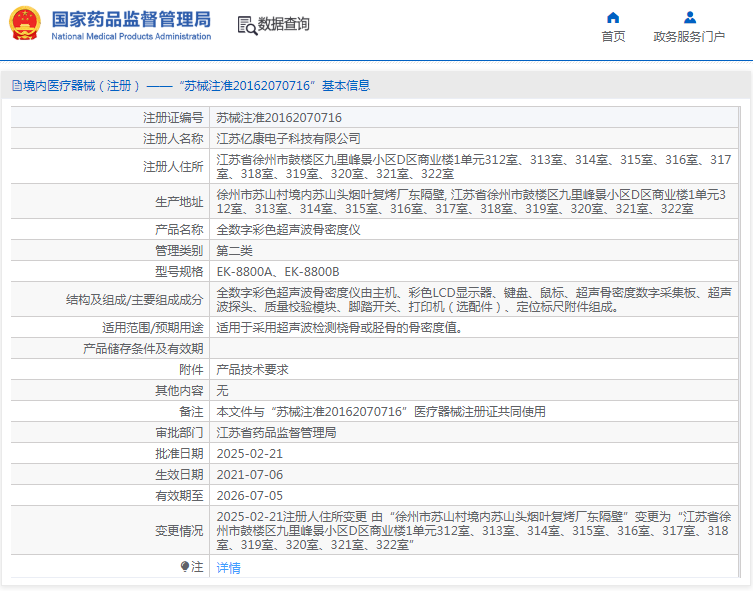753x591 pixels.
Task: Click the national emblem logo
Action: [25, 23]
